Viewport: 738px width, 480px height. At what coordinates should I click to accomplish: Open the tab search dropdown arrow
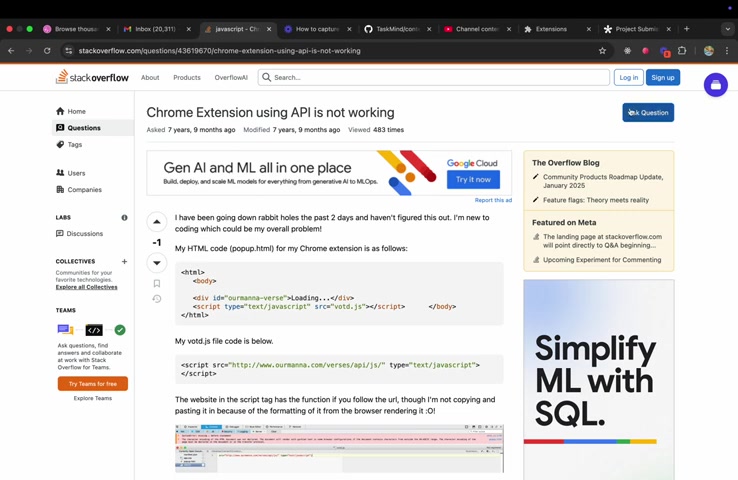(727, 29)
